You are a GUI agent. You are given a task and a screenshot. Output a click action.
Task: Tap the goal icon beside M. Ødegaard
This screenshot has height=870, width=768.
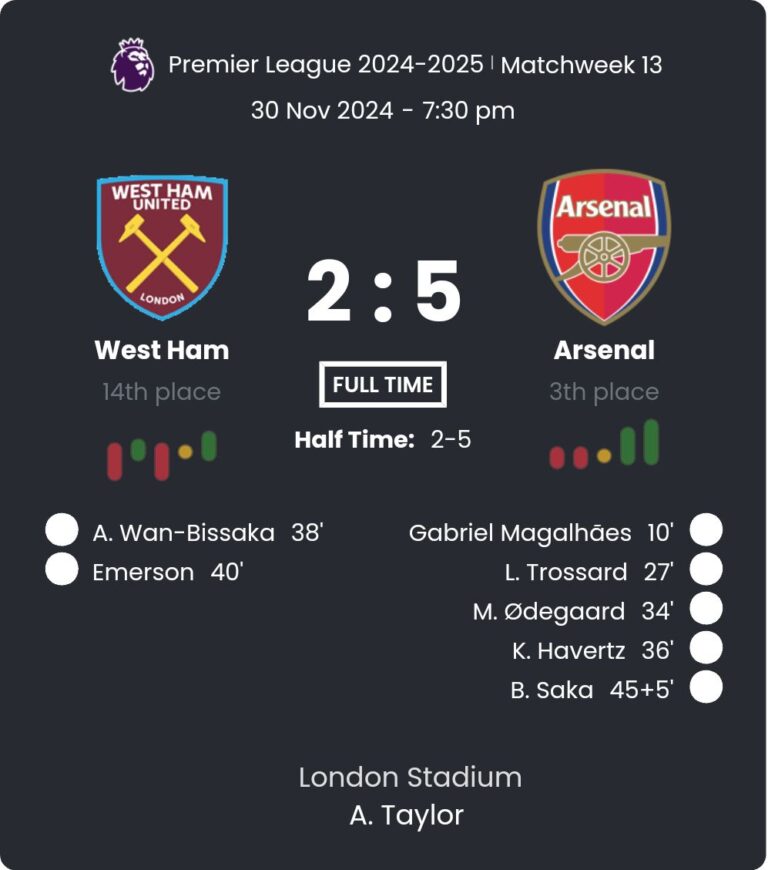pyautogui.click(x=706, y=609)
